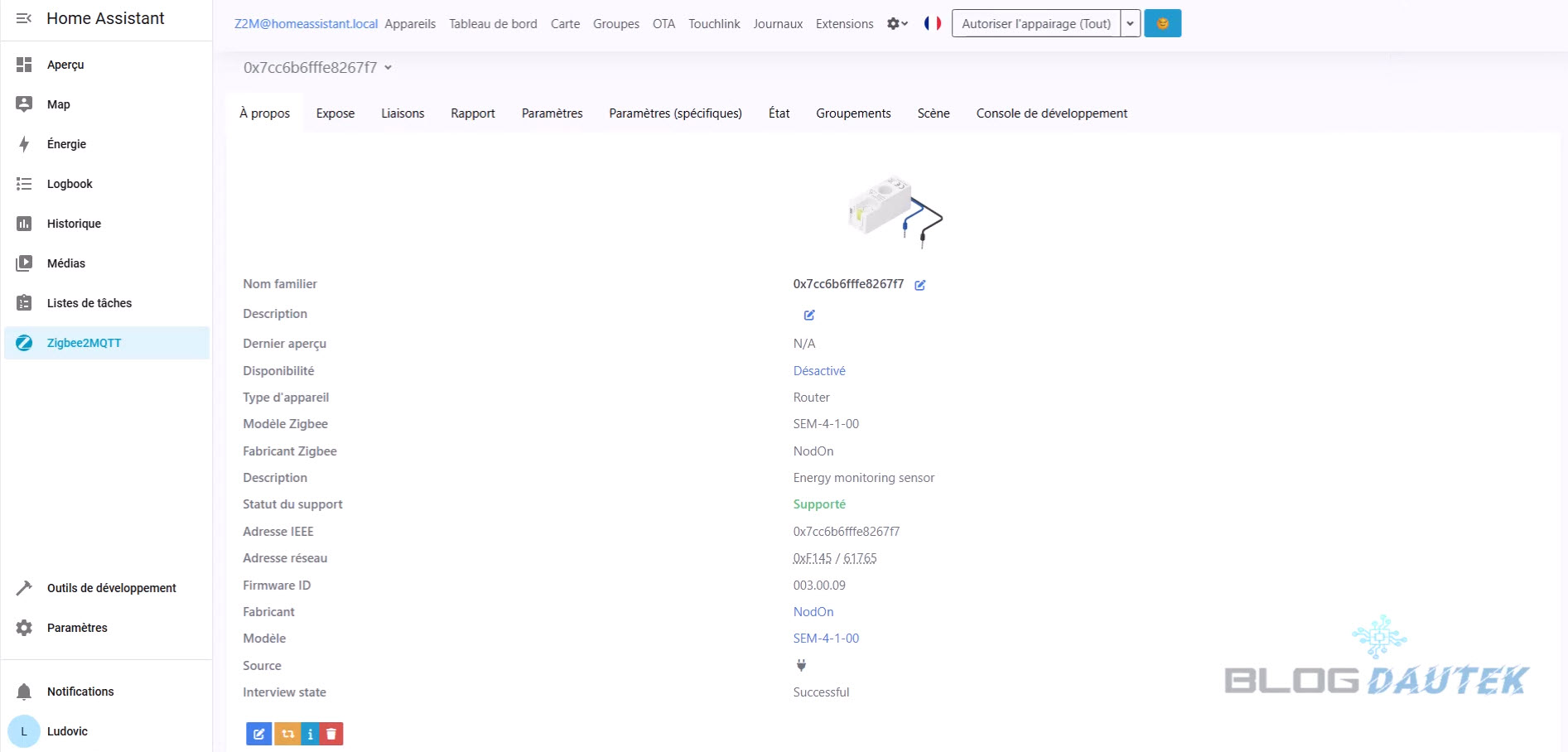Click the red trash delete device button
This screenshot has height=752, width=1568.
coord(331,734)
